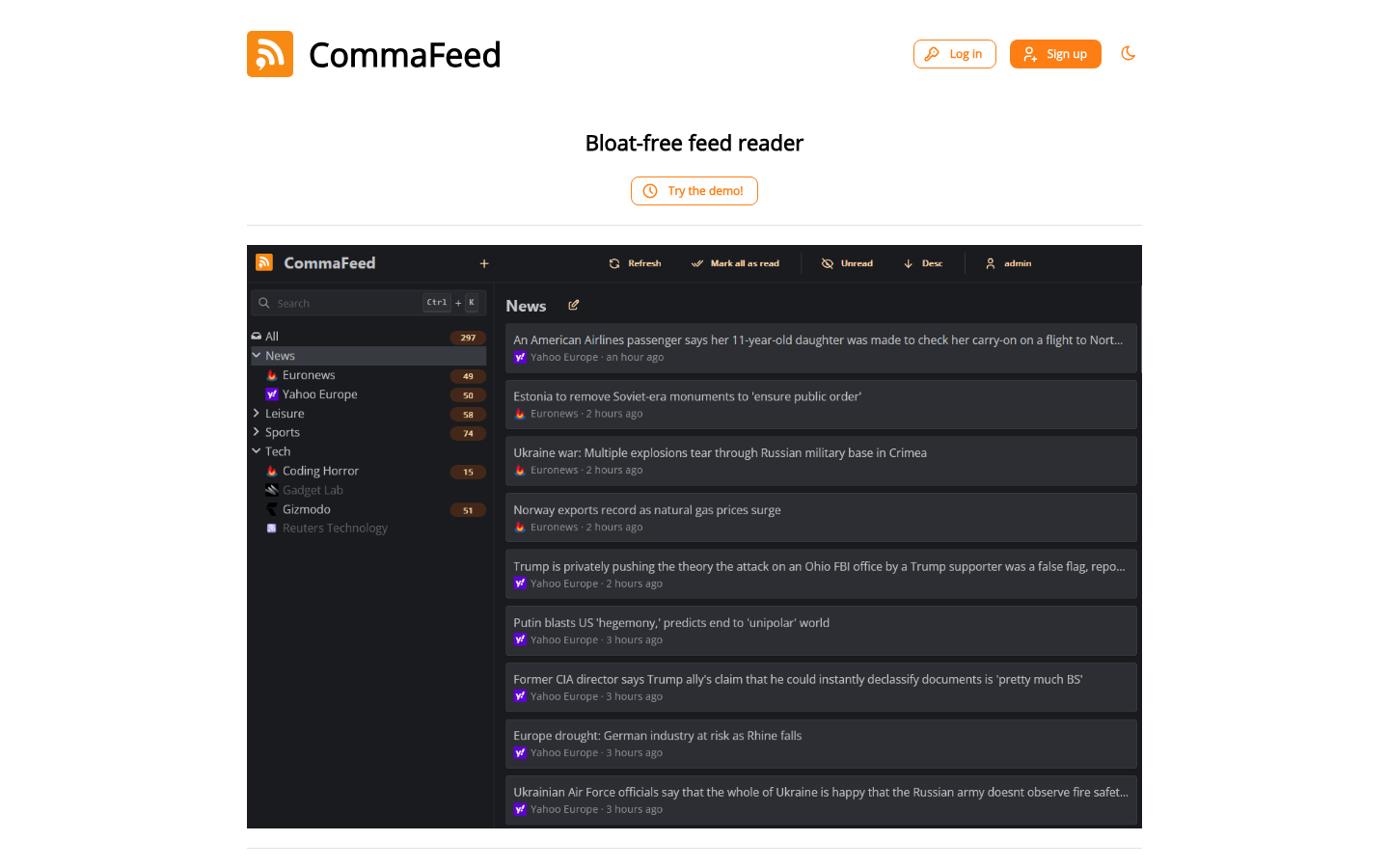Click the Log in button
The image size is (1389, 868).
(x=955, y=54)
